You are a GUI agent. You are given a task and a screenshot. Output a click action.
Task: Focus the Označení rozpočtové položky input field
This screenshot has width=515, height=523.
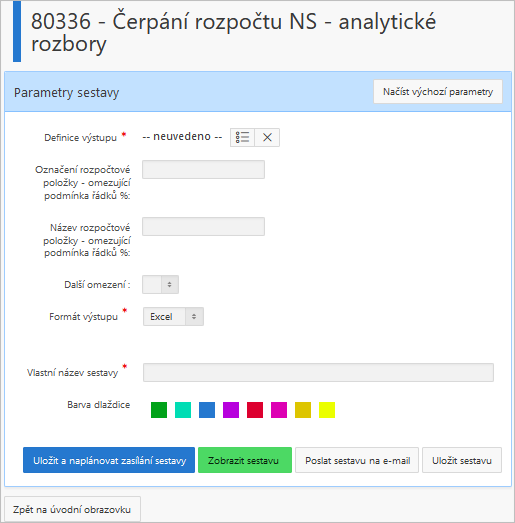(203, 169)
